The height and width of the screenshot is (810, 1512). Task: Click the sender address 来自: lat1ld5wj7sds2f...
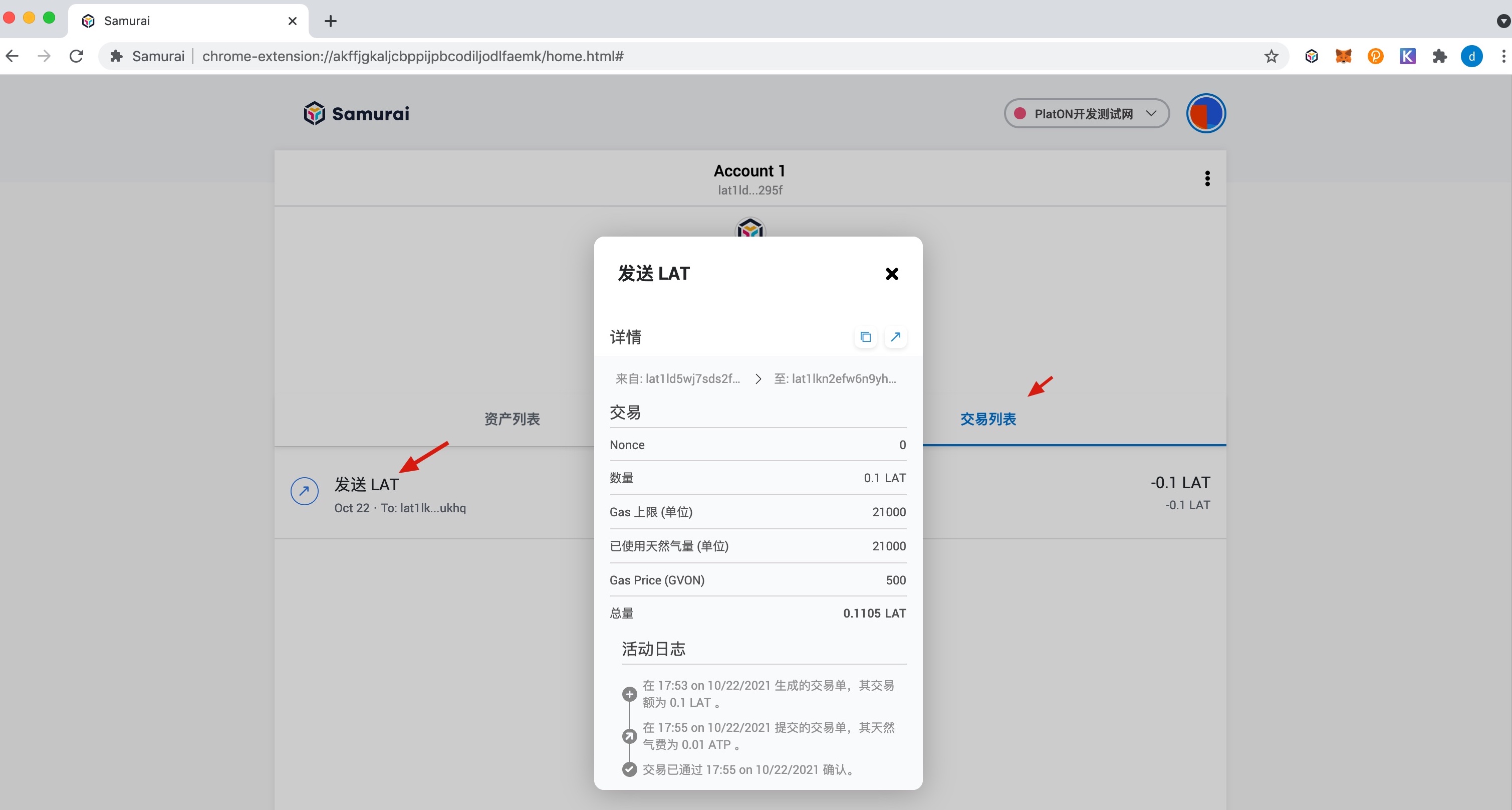(677, 379)
